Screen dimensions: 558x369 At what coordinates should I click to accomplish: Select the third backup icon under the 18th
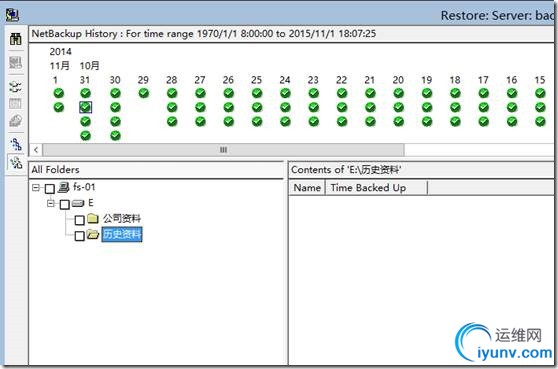[x=455, y=121]
